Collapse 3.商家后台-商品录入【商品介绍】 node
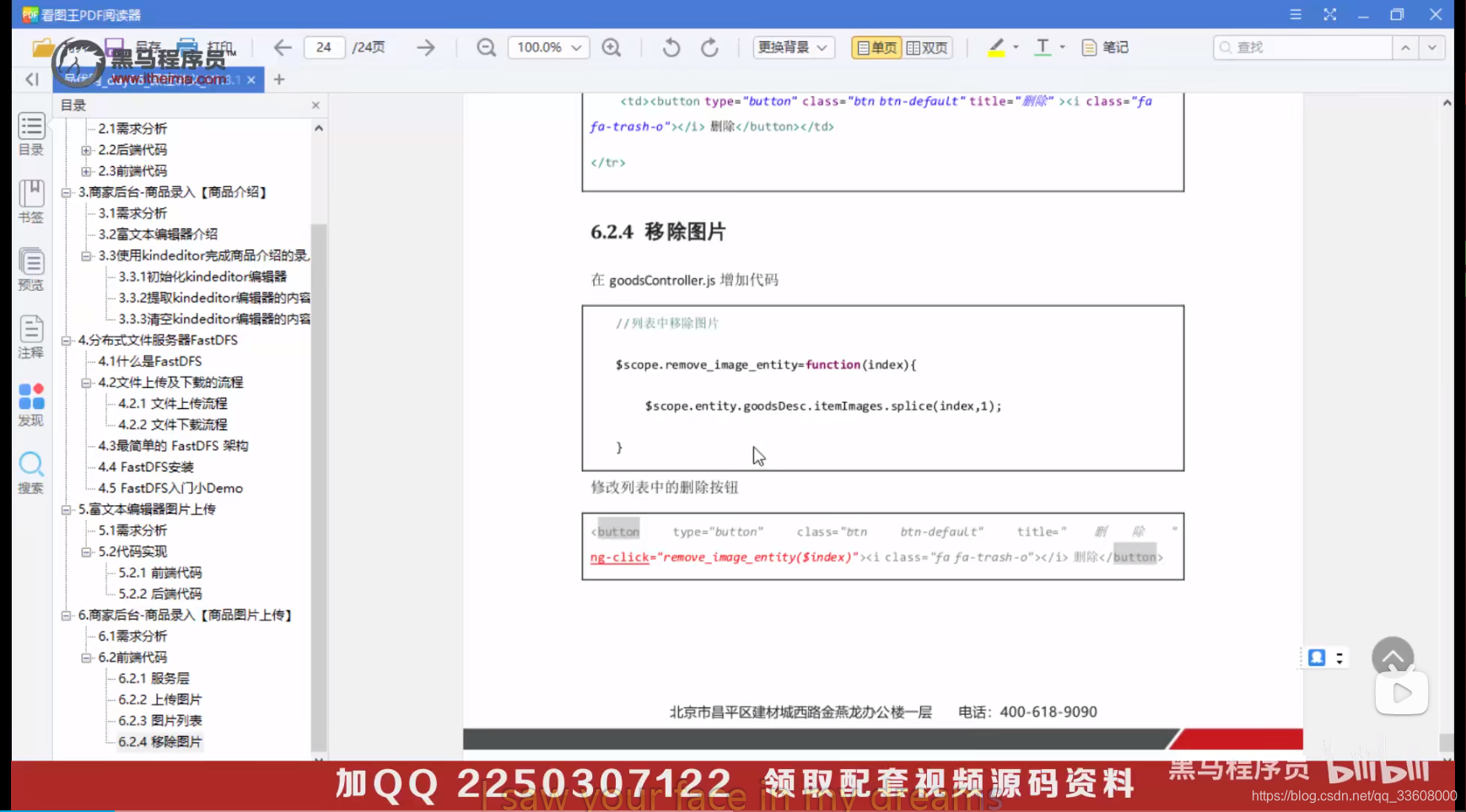This screenshot has height=812, width=1466. tap(66, 192)
